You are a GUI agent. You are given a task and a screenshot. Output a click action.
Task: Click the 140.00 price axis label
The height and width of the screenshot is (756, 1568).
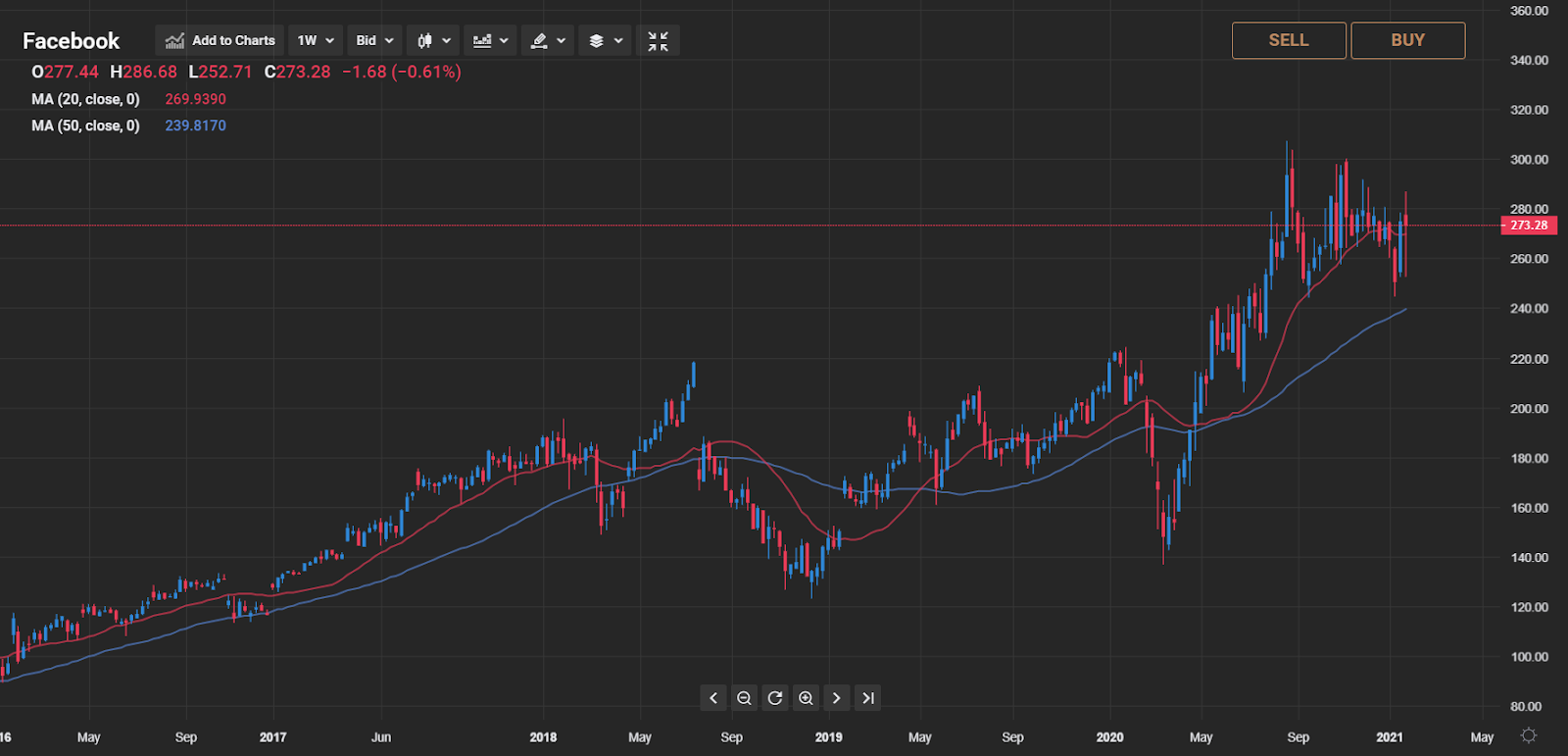tap(1529, 558)
